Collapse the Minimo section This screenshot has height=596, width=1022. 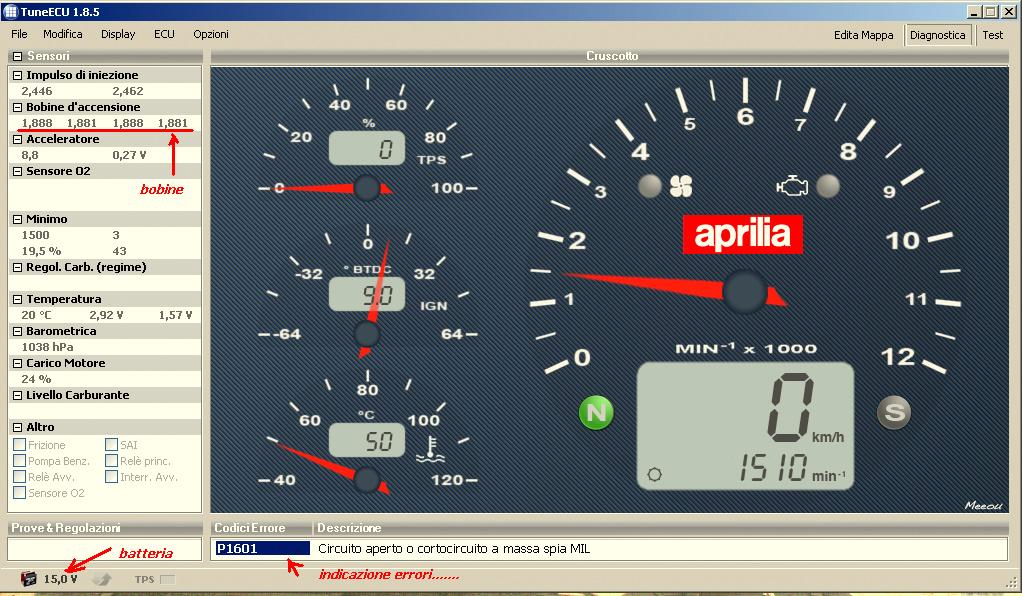tap(18, 219)
